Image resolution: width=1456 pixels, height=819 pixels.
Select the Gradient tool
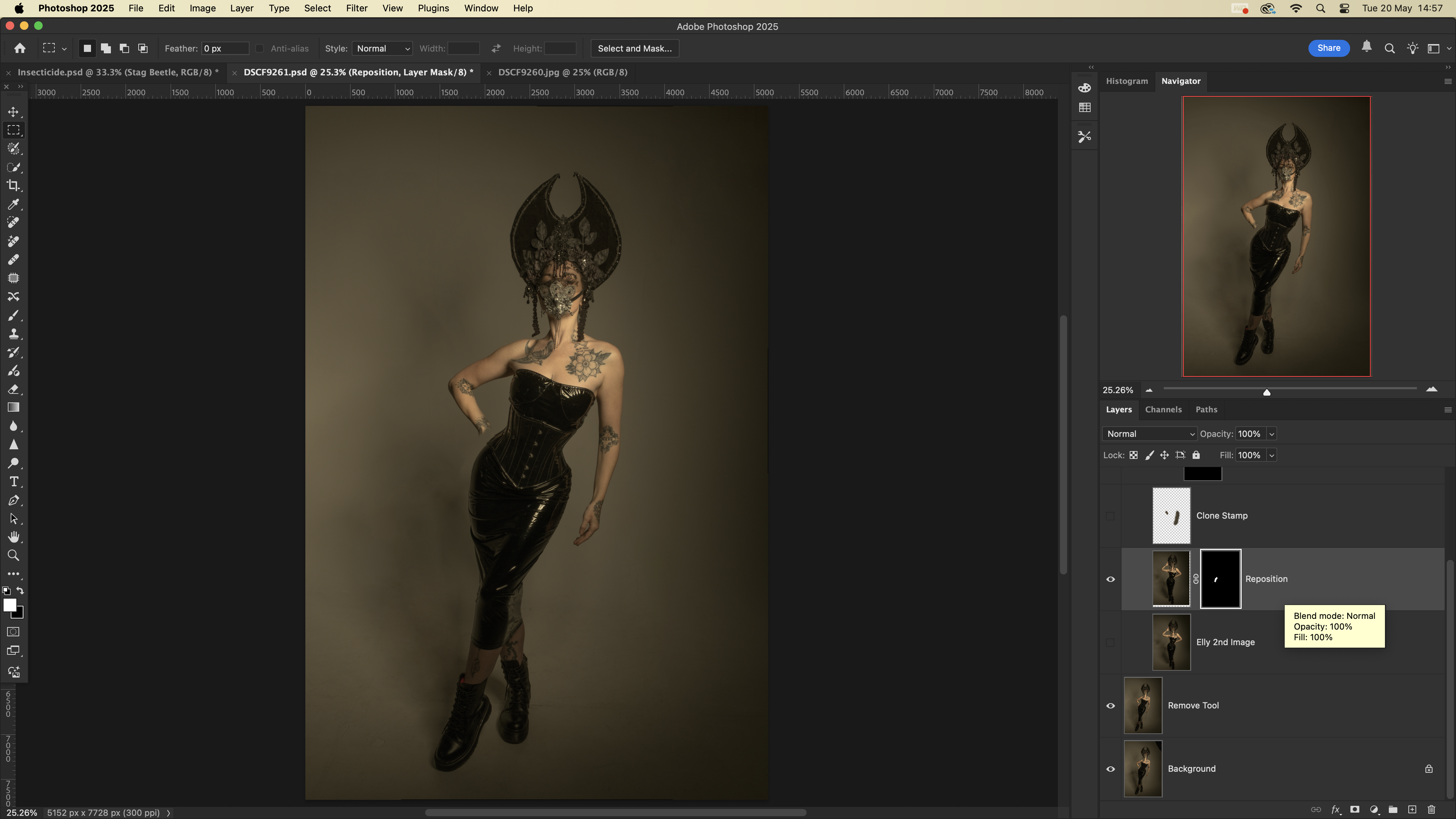(14, 407)
